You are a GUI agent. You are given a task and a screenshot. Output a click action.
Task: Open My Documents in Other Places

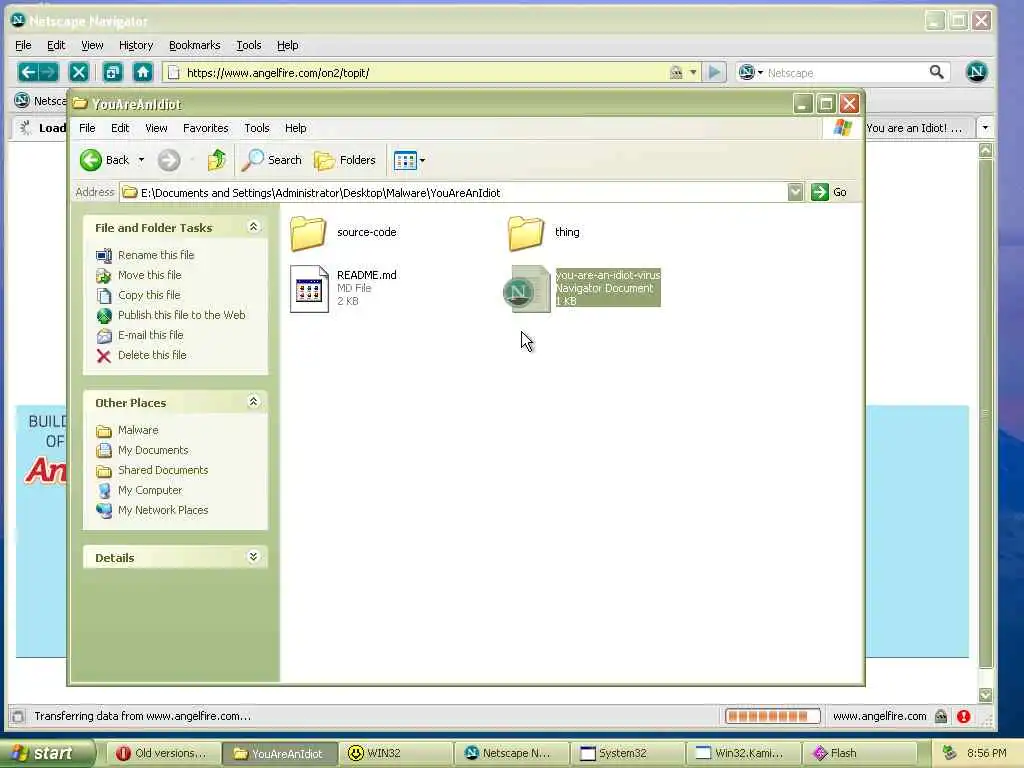coord(153,451)
